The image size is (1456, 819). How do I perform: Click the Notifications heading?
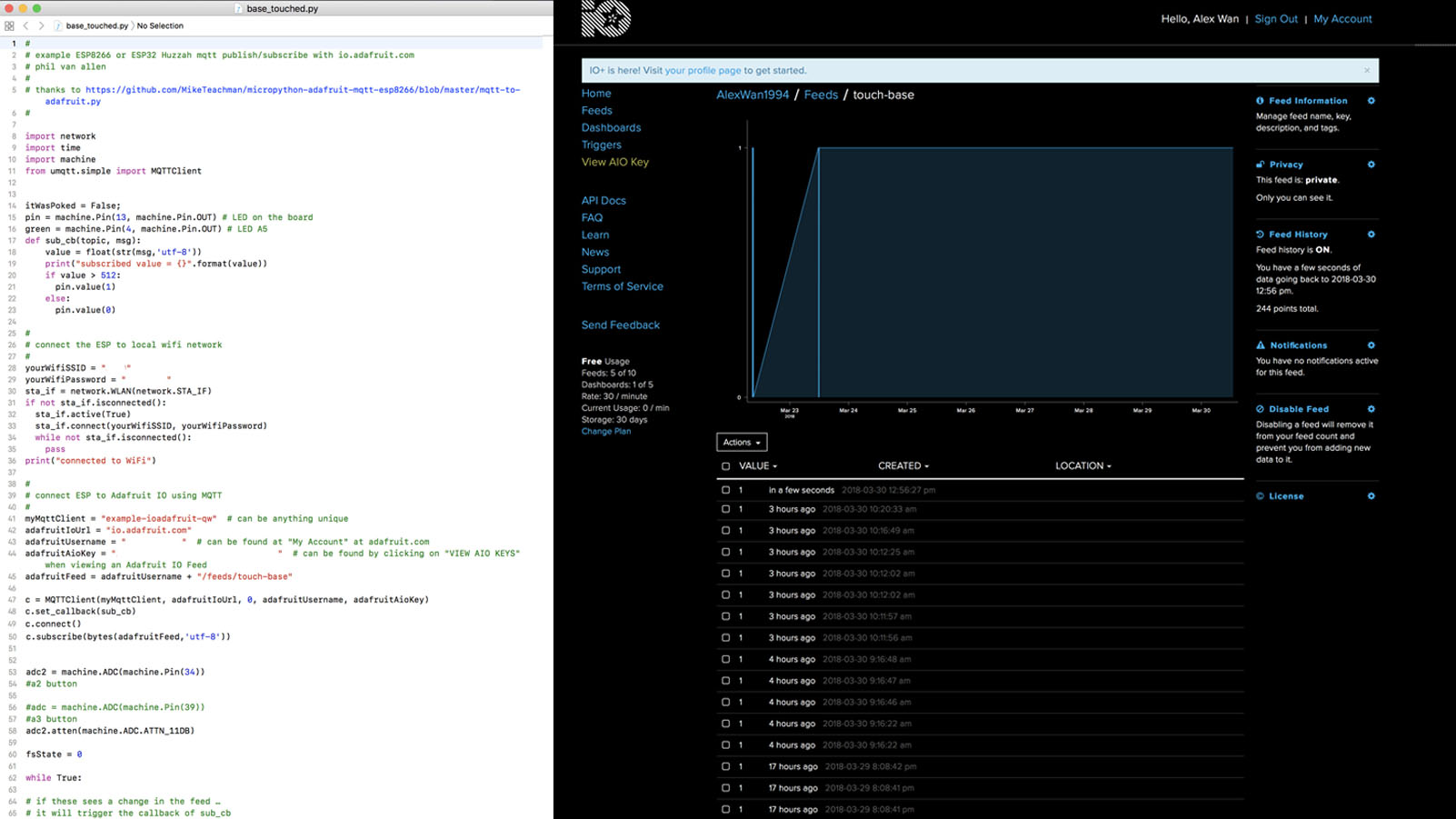[x=1299, y=345]
